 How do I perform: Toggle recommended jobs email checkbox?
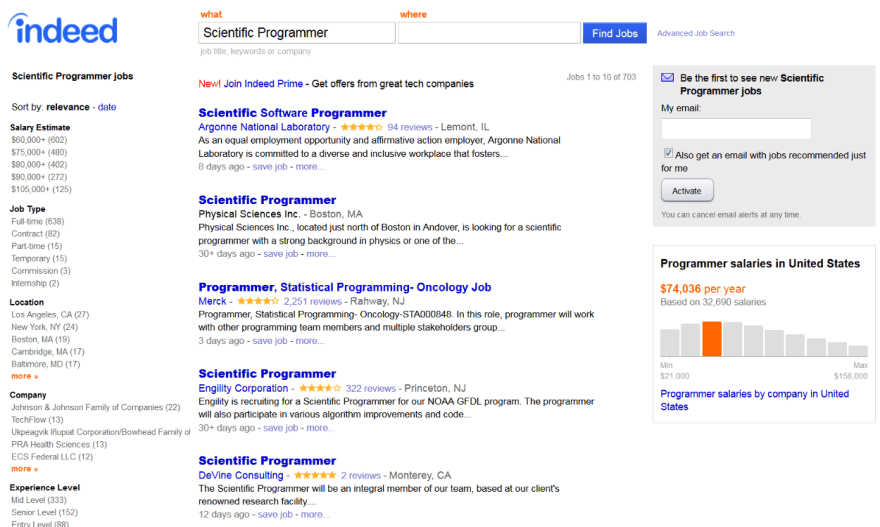[668, 153]
